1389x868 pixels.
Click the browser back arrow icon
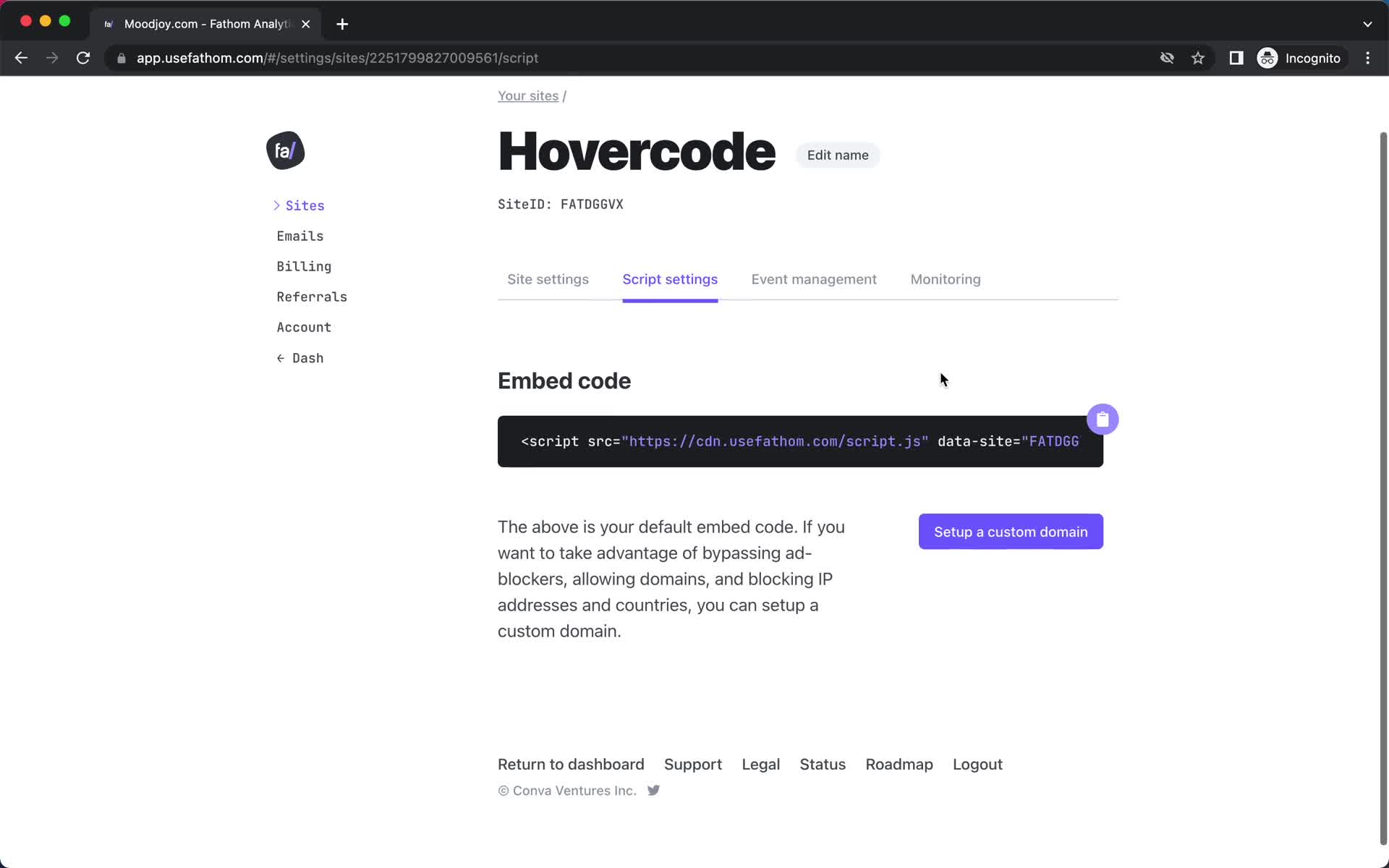point(21,58)
